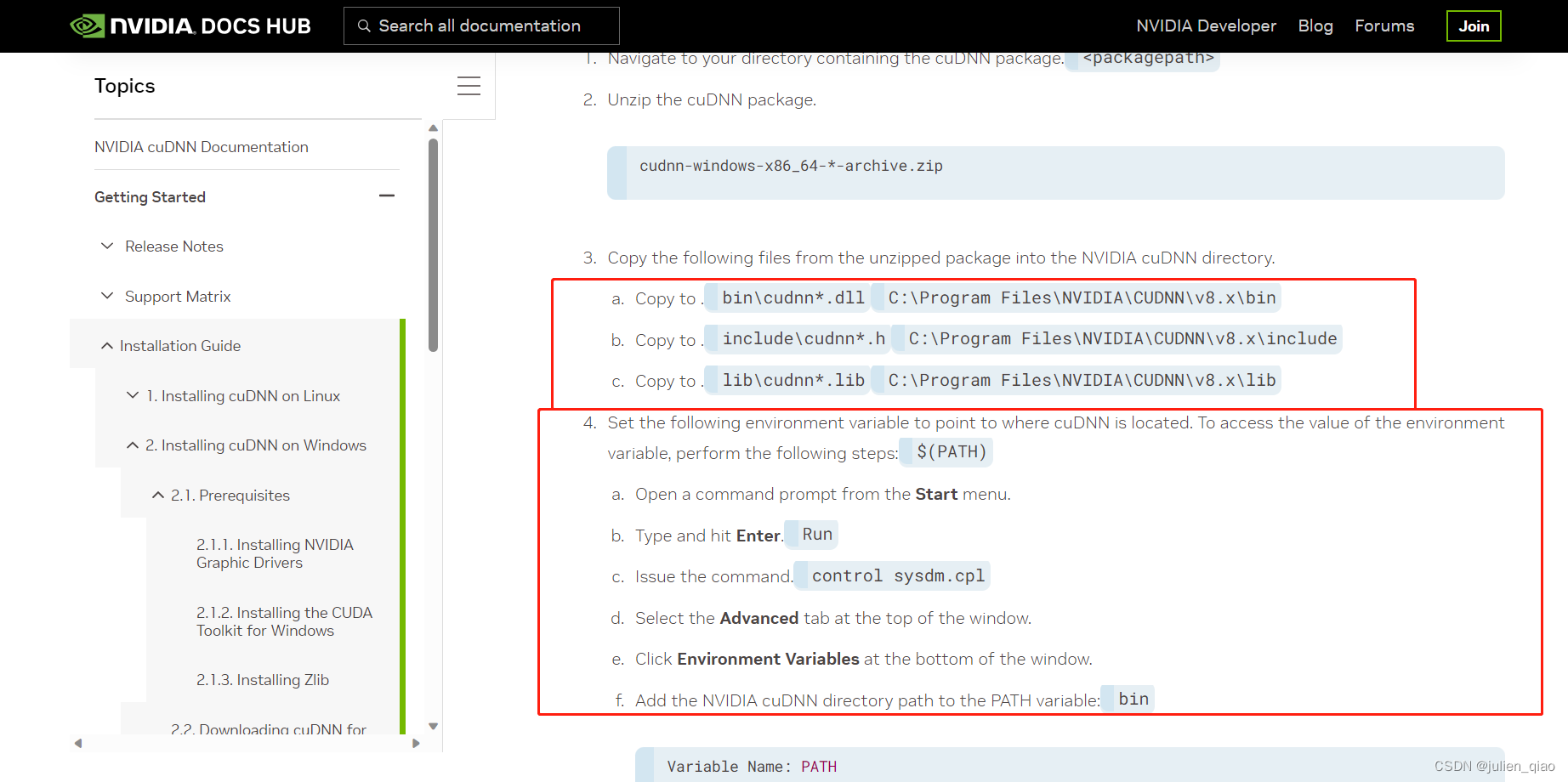Click the Variable Name: PATH line

tap(752, 767)
